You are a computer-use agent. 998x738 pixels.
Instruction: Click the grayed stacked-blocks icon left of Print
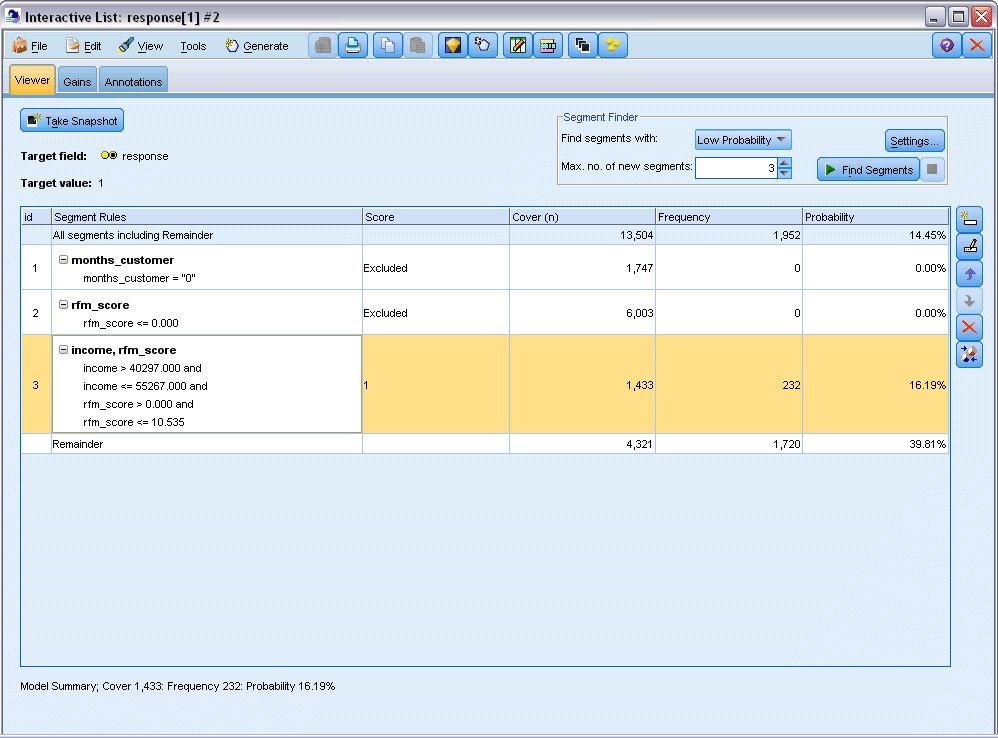click(323, 45)
